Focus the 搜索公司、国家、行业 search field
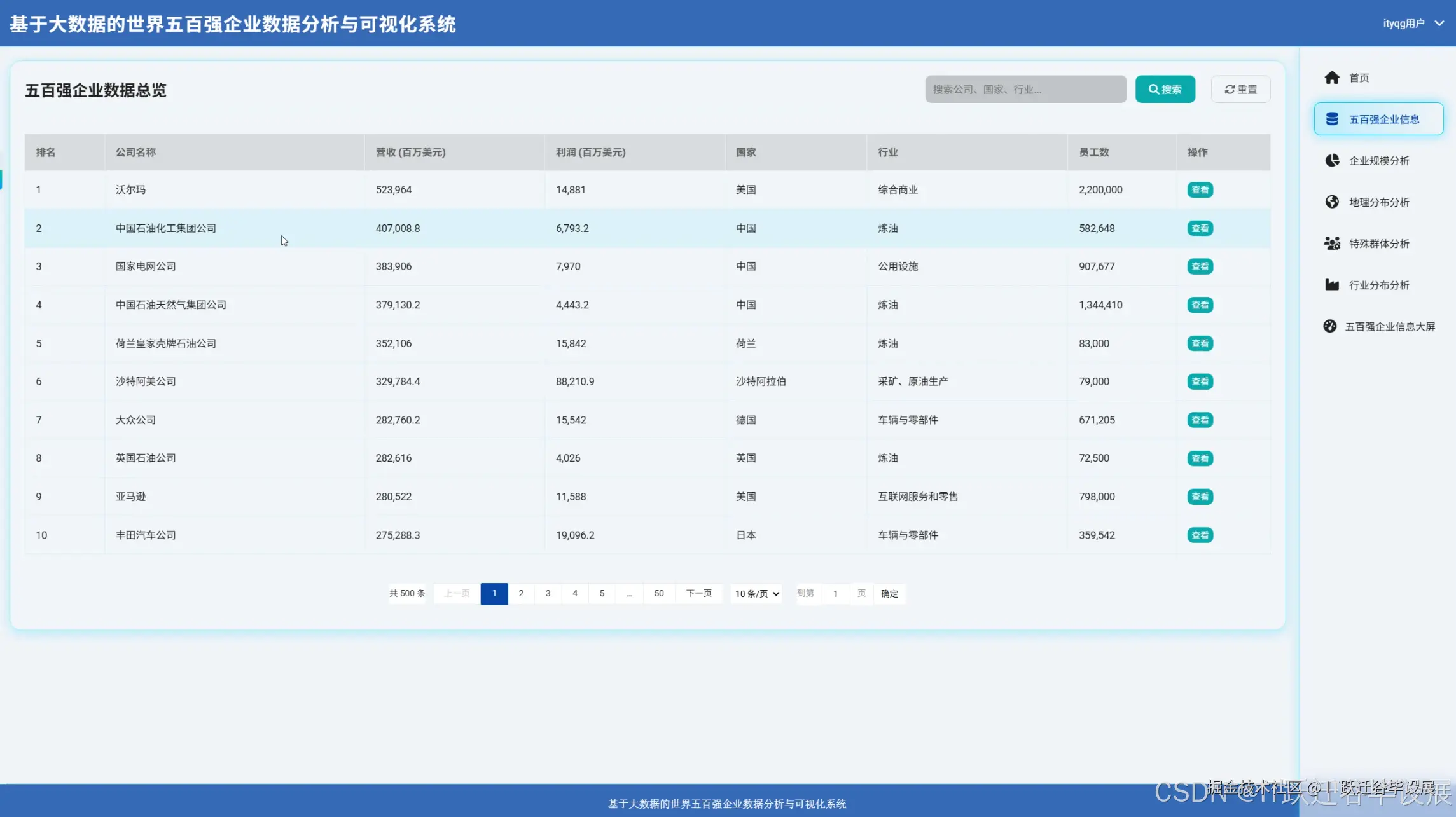Screen dimensions: 1456x817 click(1025, 89)
